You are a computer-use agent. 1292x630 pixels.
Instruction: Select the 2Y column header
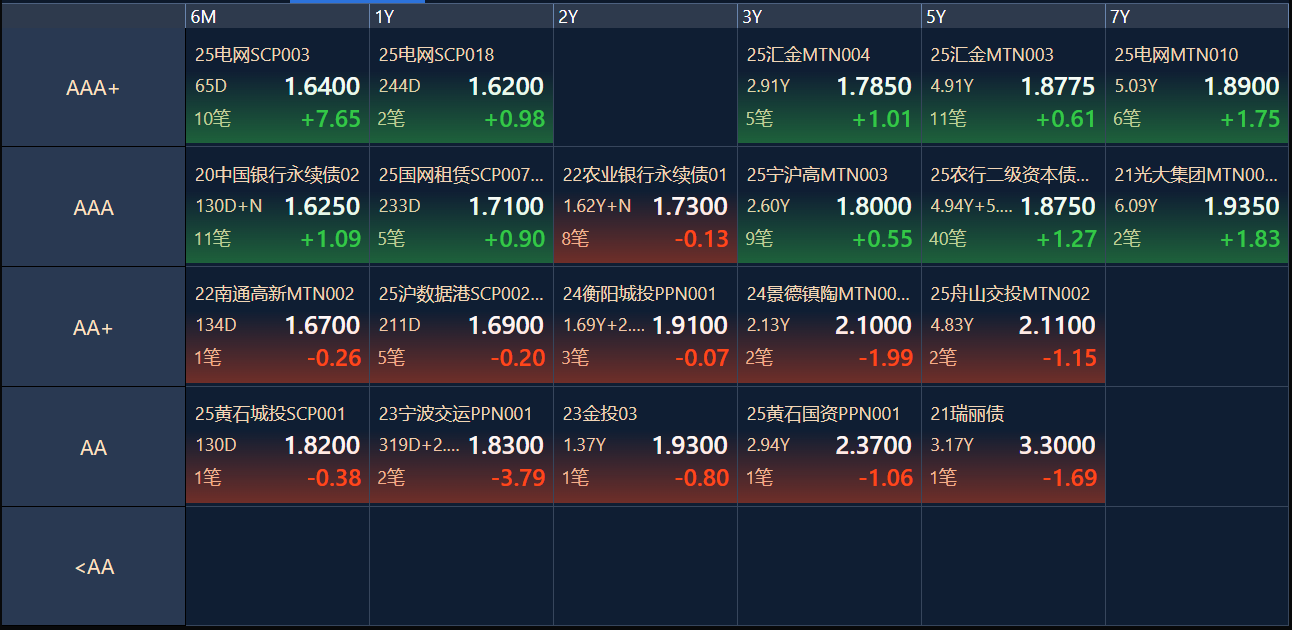point(645,16)
